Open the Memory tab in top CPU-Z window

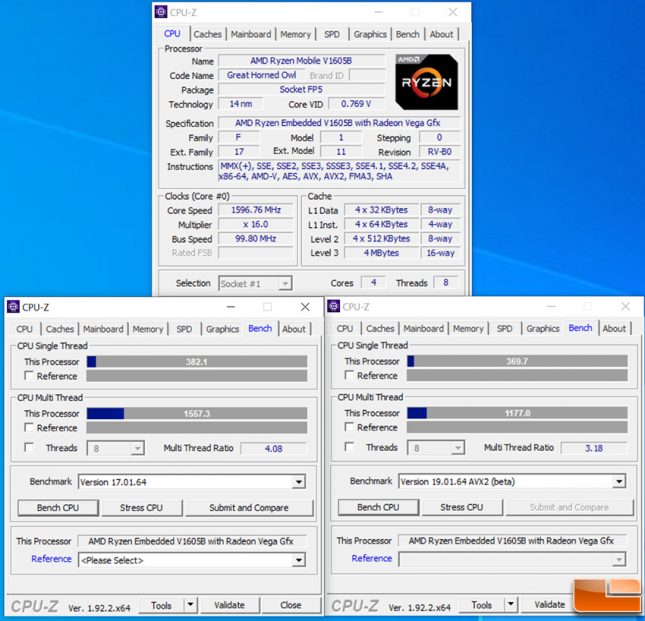(x=295, y=34)
